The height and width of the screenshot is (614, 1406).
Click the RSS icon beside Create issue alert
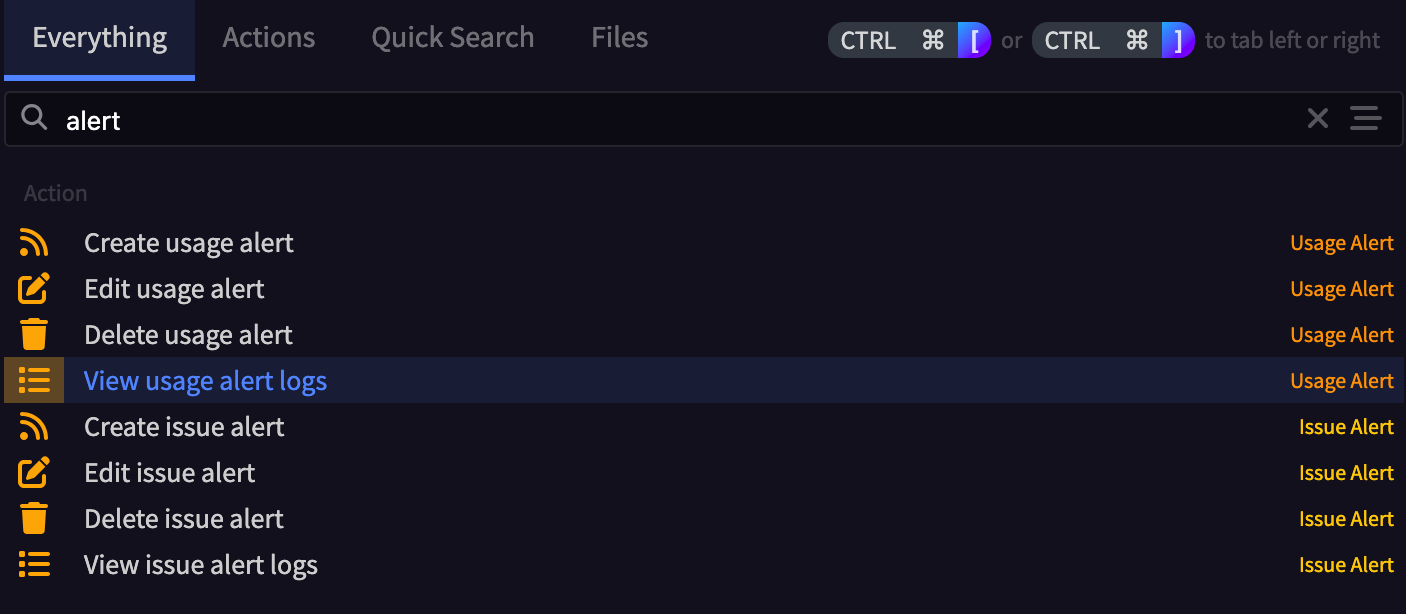(x=34, y=427)
